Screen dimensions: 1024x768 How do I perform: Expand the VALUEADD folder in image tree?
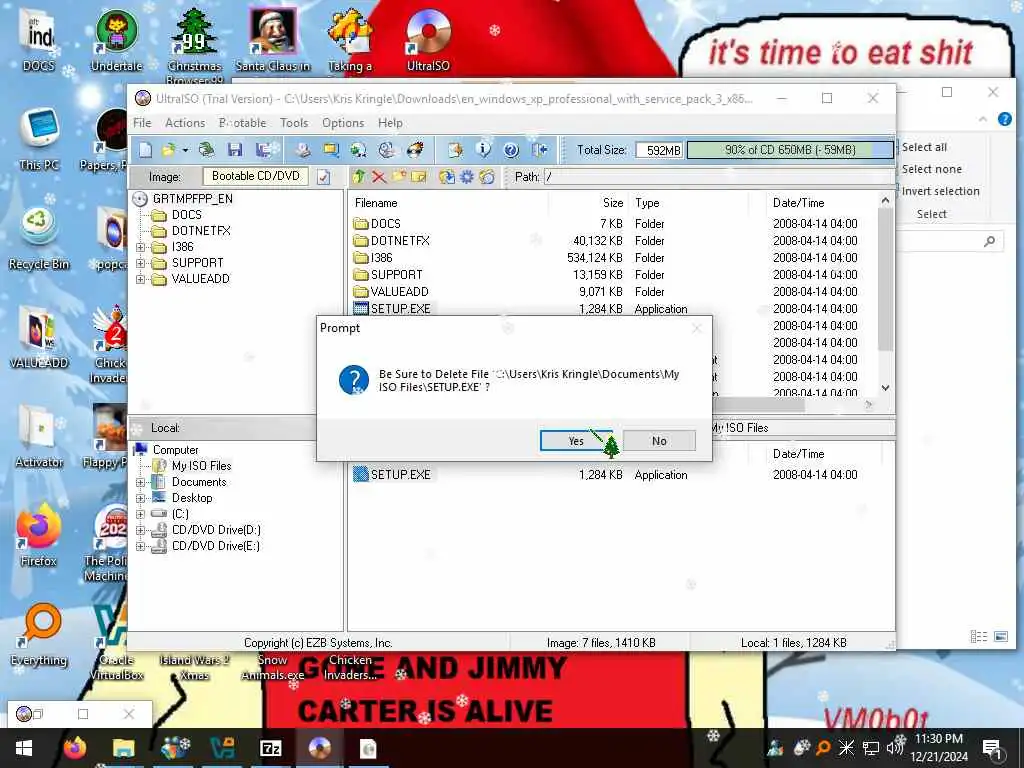point(140,280)
